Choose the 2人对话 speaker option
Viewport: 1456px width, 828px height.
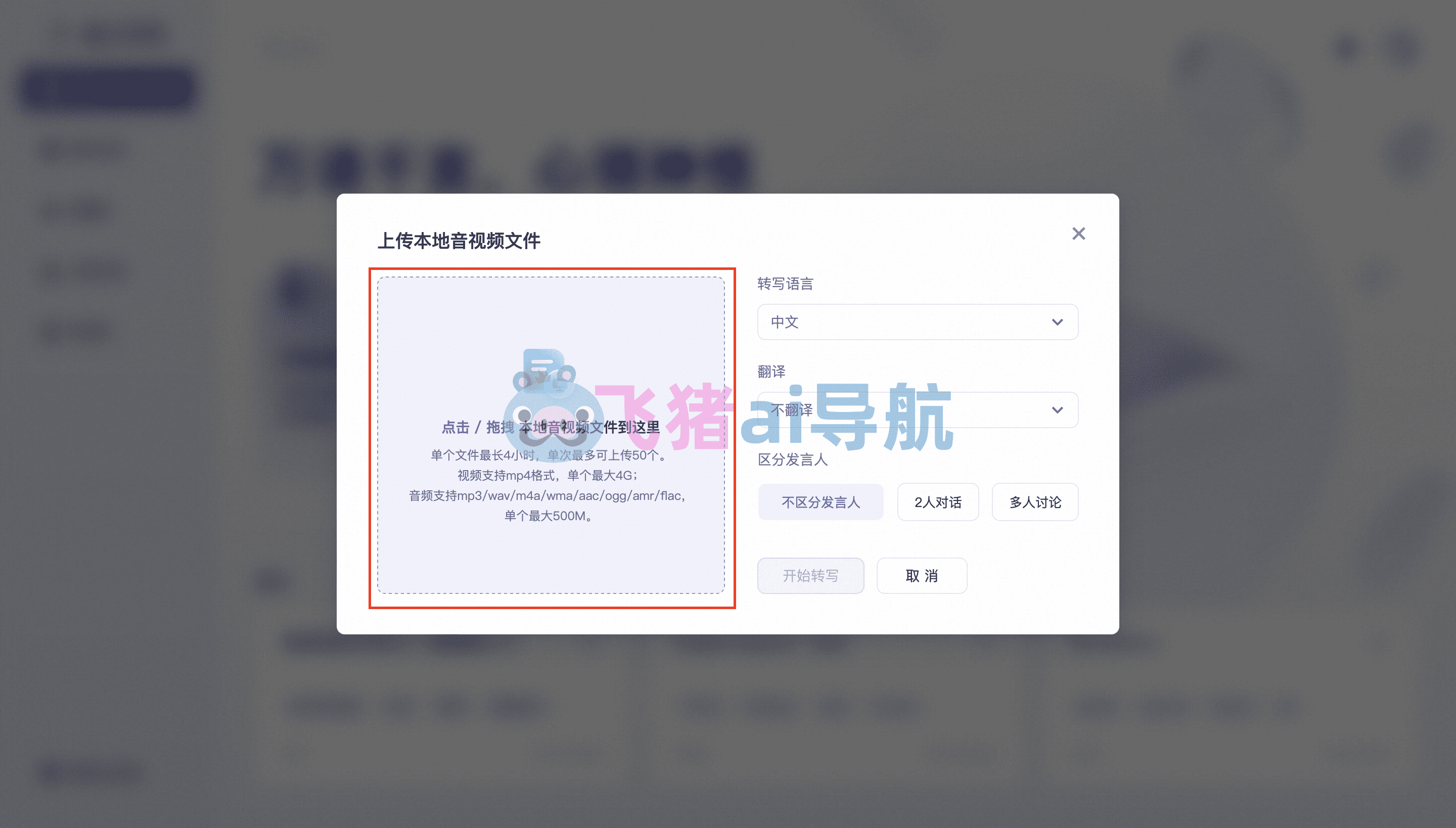pos(938,501)
